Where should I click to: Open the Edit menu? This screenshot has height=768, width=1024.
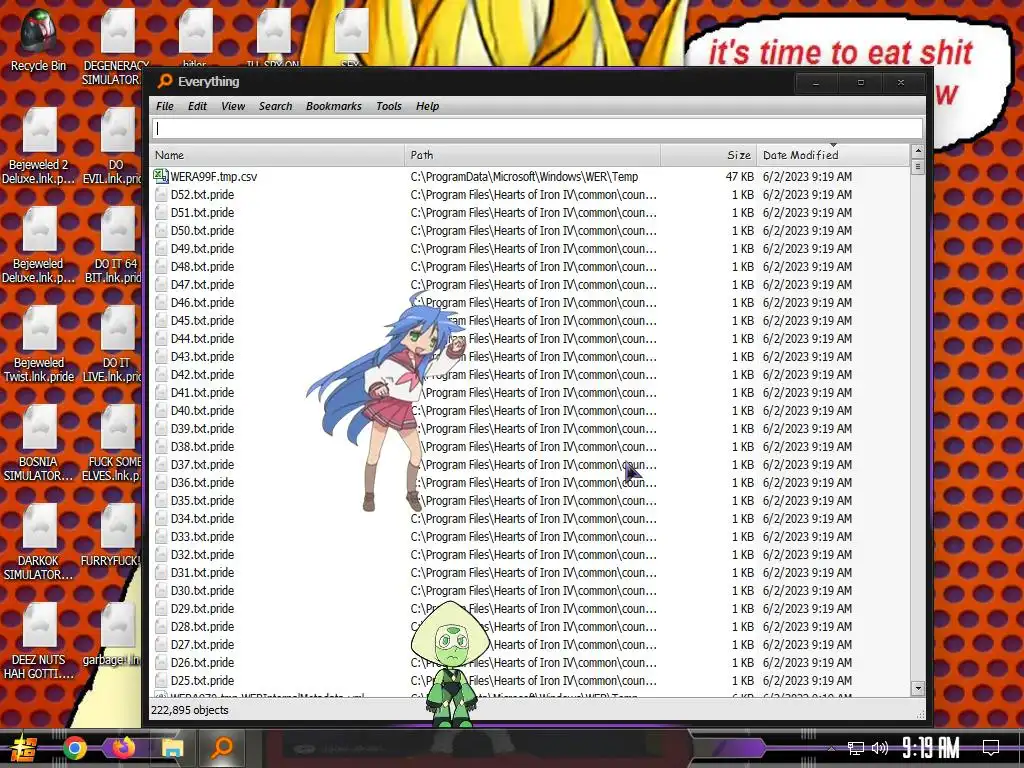[x=197, y=106]
